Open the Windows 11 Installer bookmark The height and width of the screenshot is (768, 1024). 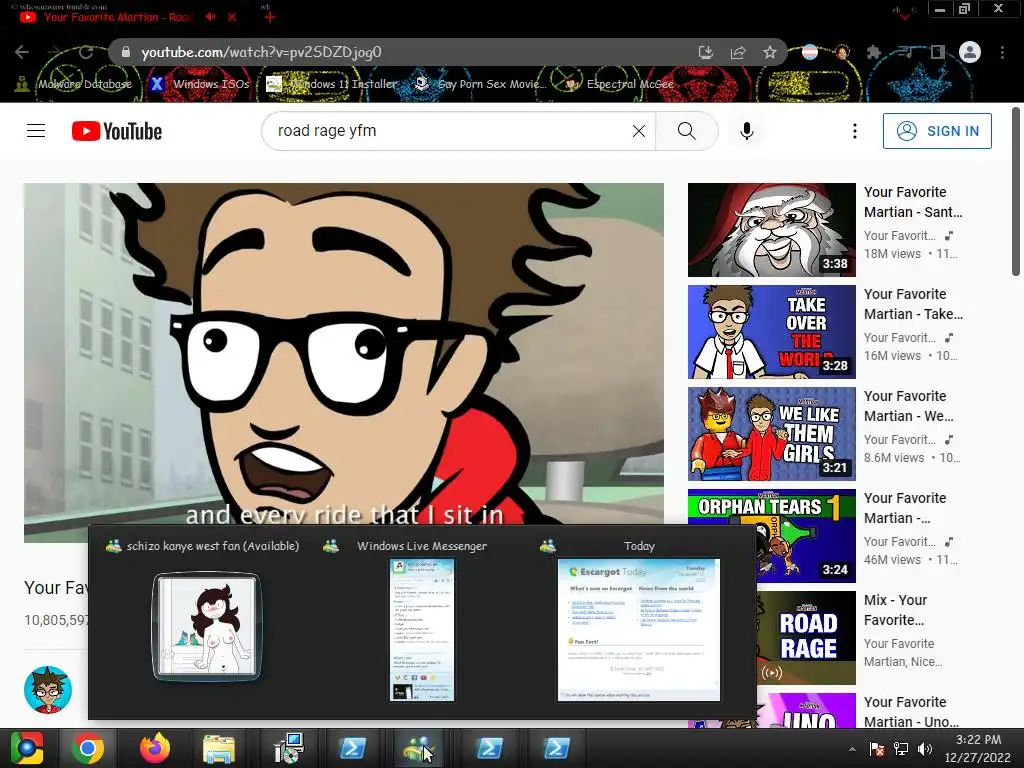coord(332,84)
